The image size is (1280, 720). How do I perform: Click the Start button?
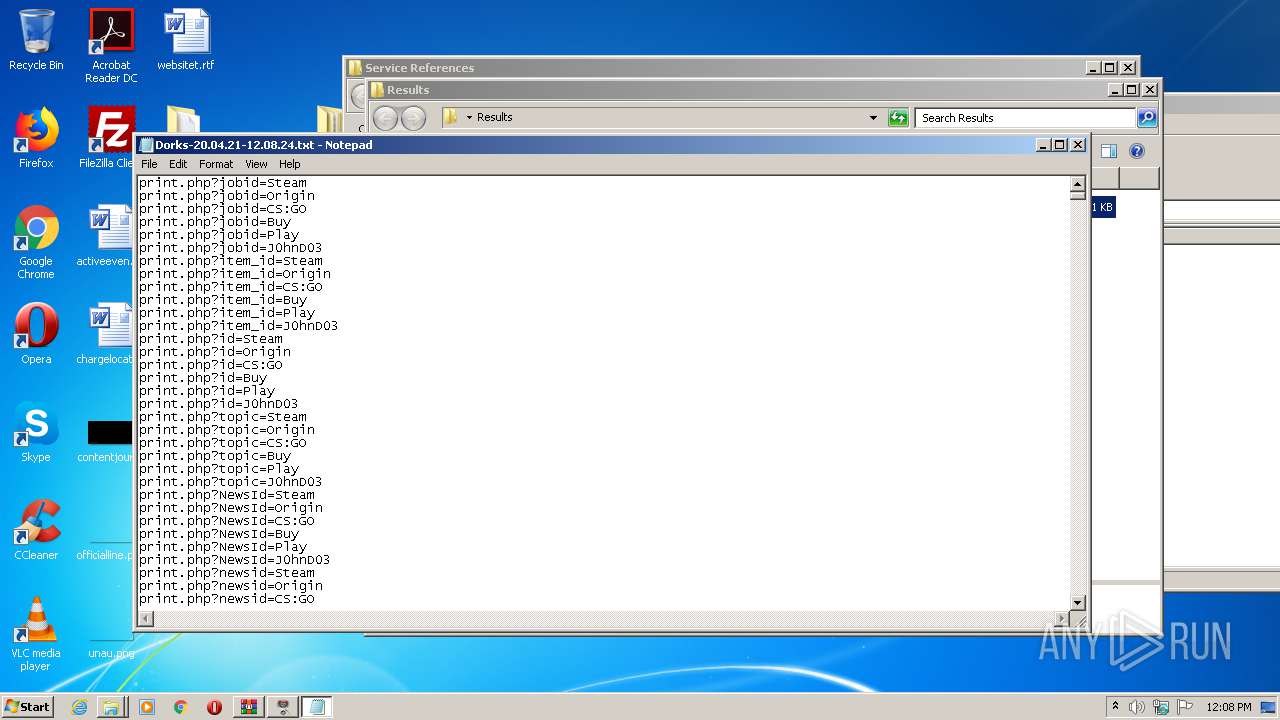[x=28, y=707]
